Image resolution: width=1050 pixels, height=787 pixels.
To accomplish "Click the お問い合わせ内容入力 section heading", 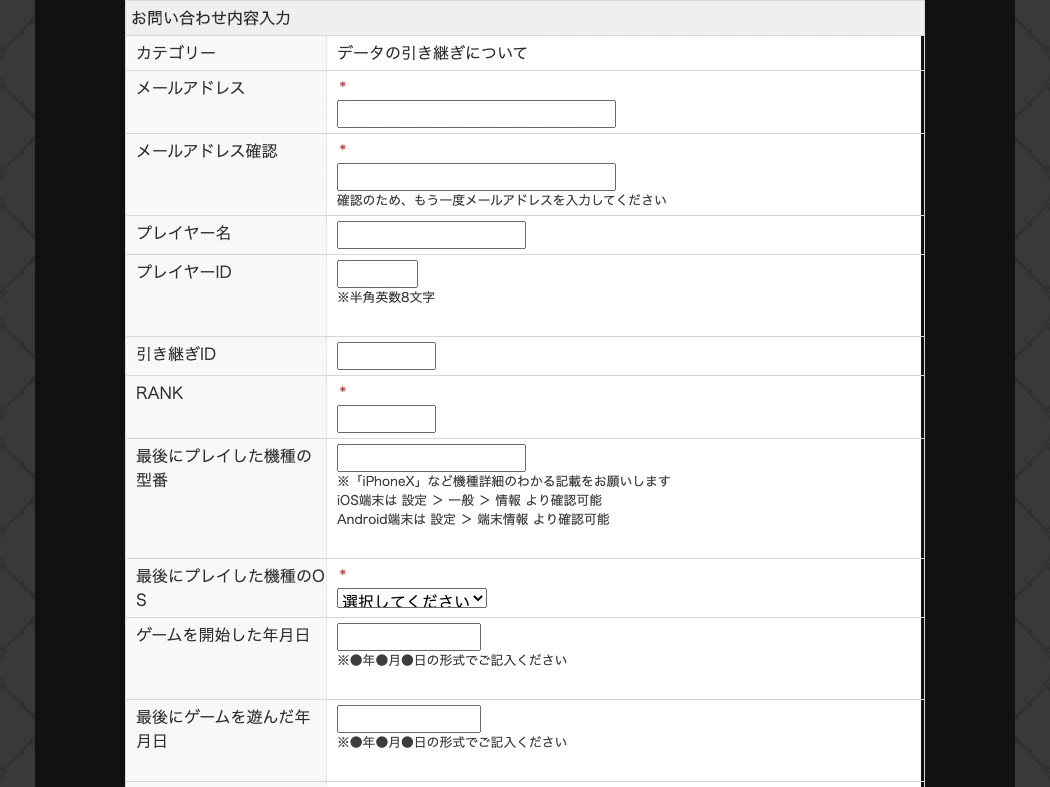I will 211,18.
